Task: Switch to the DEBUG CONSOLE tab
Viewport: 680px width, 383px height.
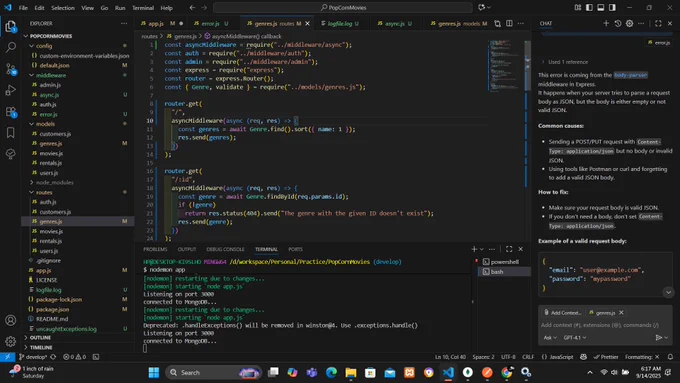Action: [x=225, y=249]
